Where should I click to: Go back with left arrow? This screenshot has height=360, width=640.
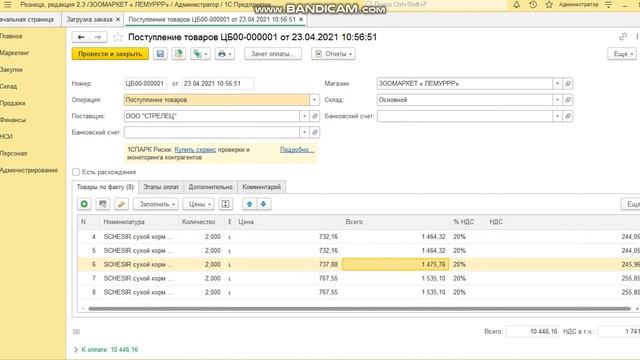tap(81, 37)
